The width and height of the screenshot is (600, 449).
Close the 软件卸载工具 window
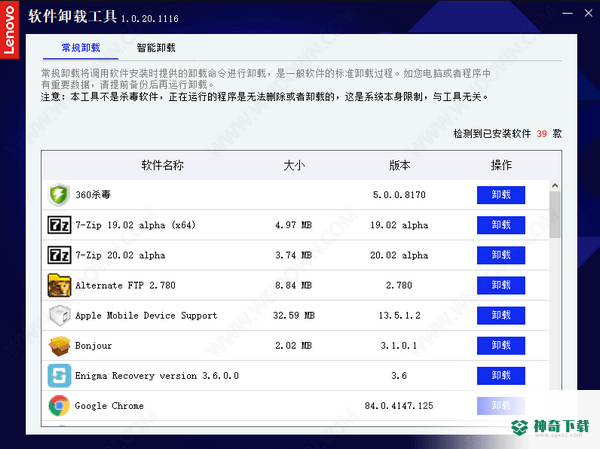click(x=589, y=13)
